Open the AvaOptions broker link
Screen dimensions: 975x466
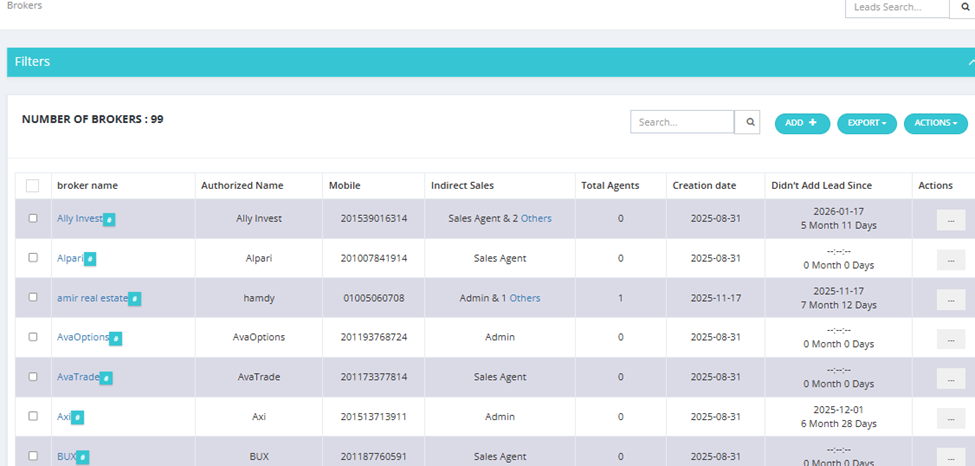click(x=83, y=337)
